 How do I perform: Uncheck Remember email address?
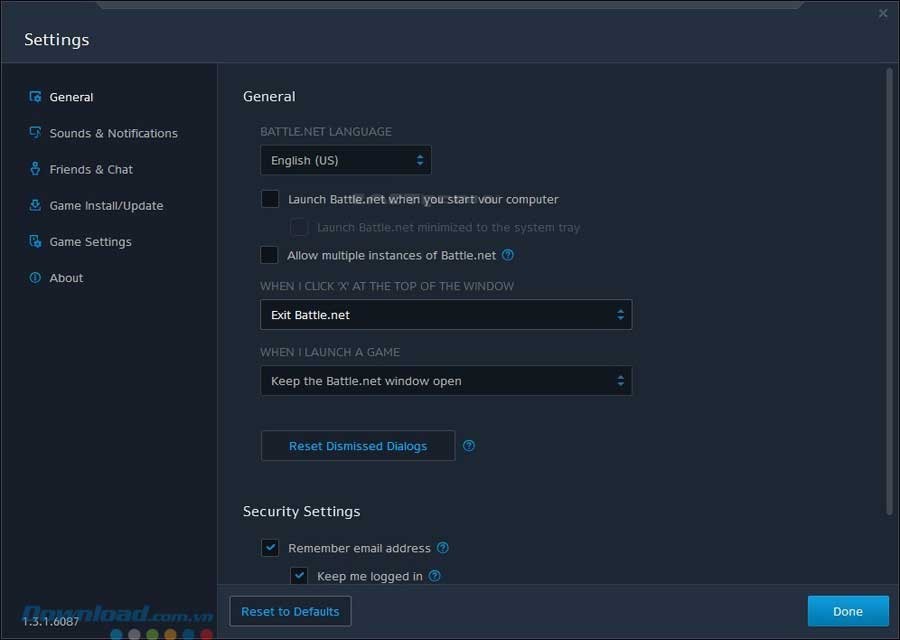click(270, 548)
